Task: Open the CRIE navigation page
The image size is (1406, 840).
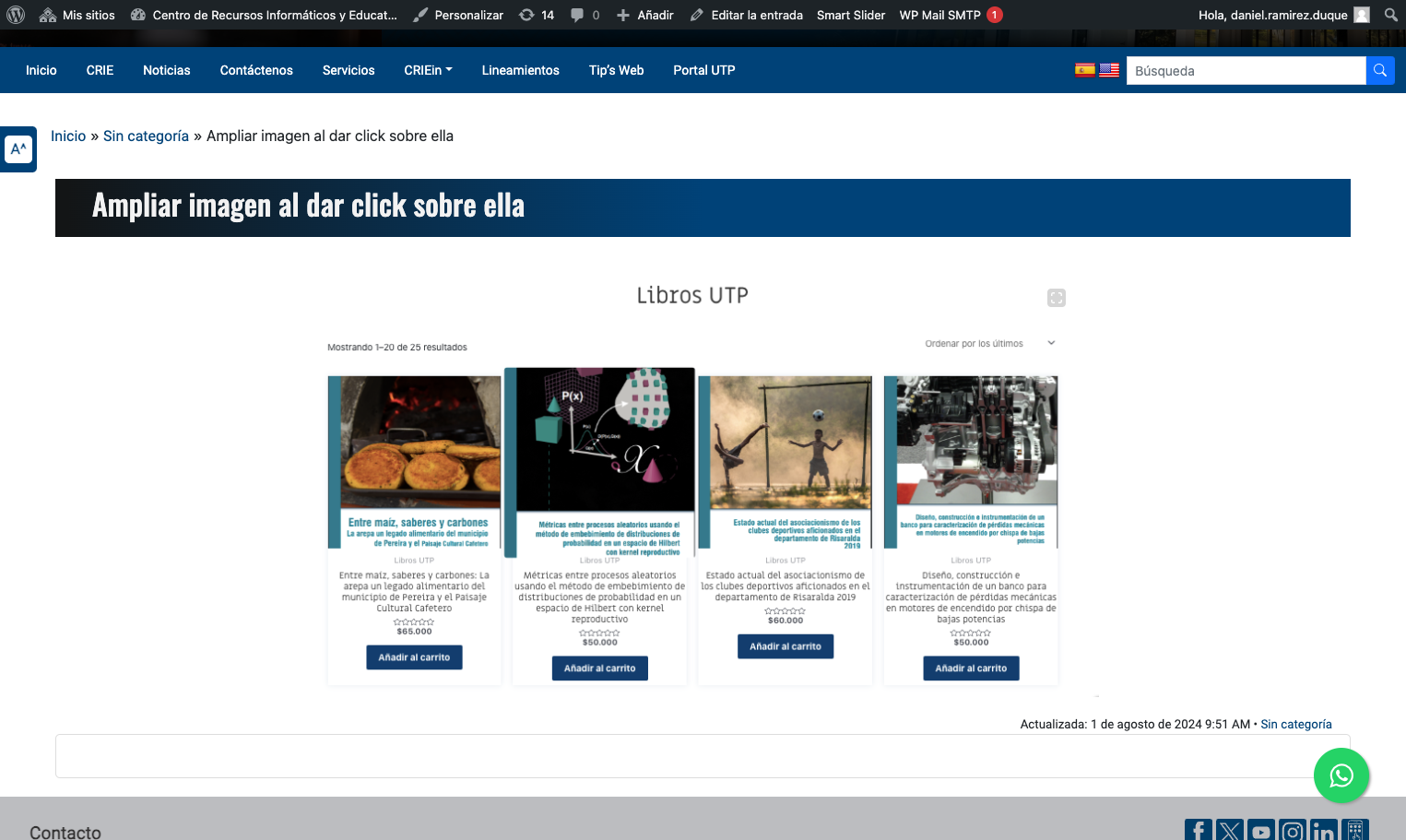Action: pyautogui.click(x=100, y=70)
